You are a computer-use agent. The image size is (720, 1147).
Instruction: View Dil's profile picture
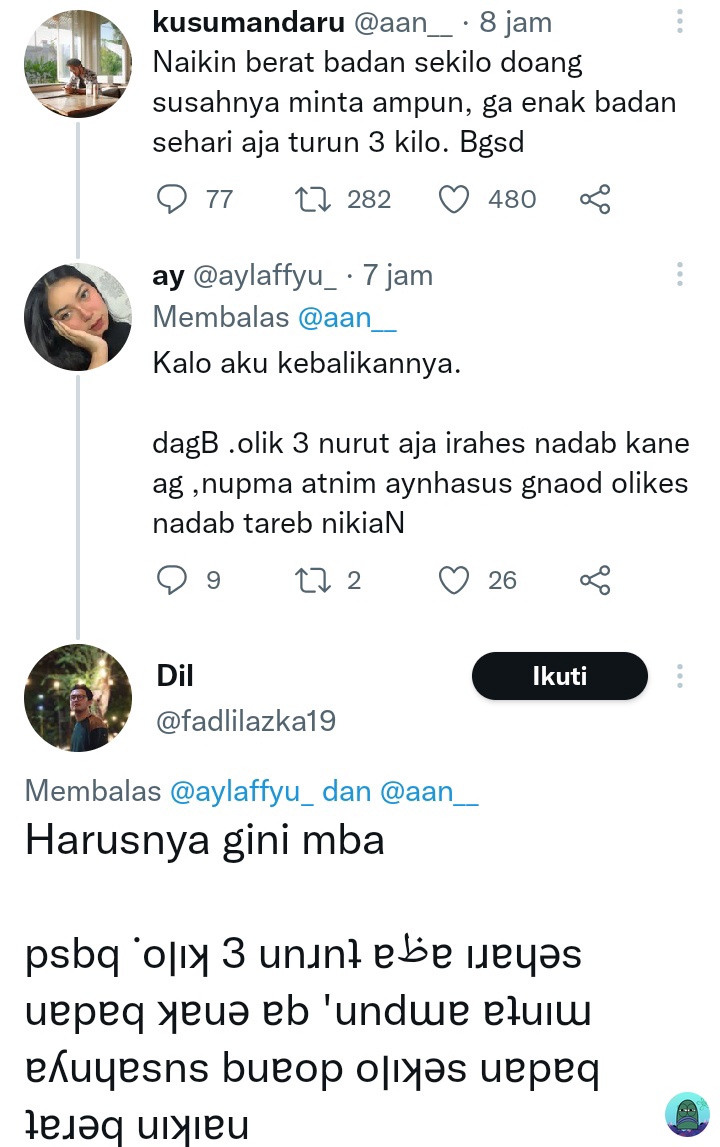point(78,697)
